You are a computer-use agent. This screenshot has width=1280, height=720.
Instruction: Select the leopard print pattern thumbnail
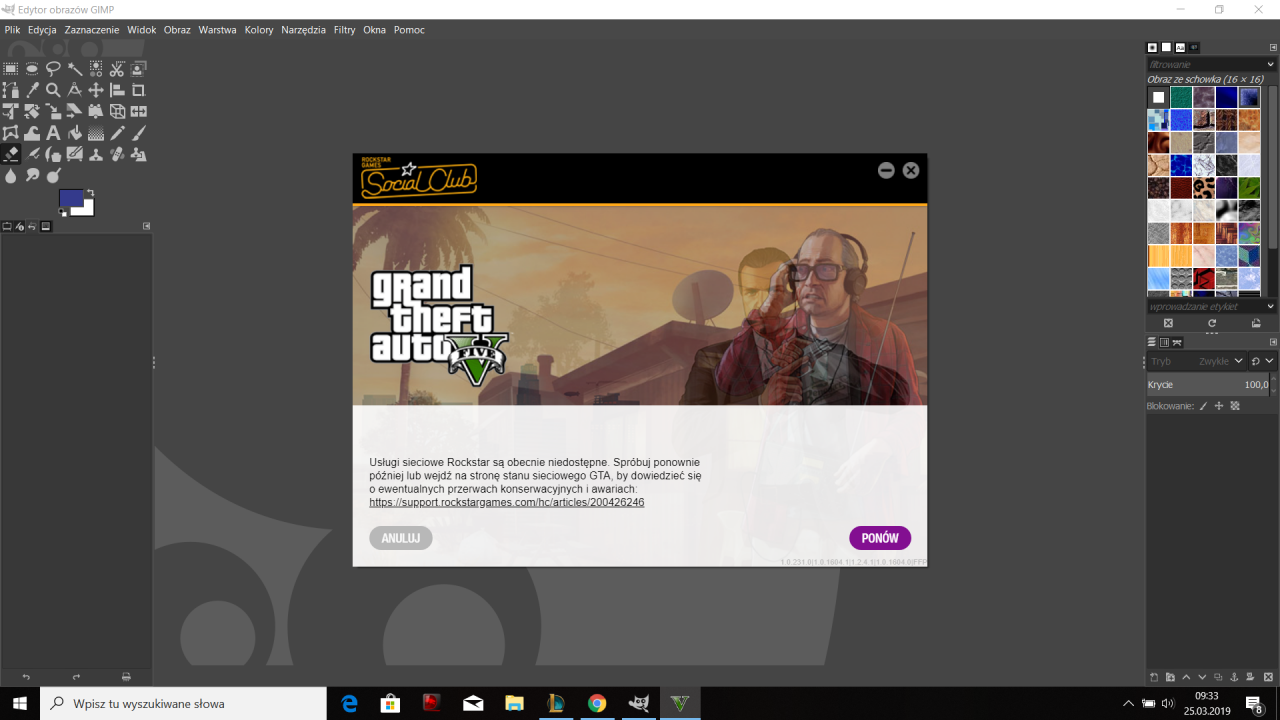pos(1204,188)
